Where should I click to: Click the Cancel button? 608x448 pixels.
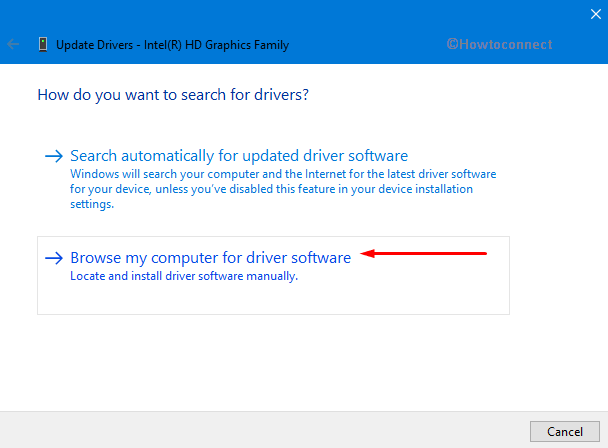[x=565, y=431]
